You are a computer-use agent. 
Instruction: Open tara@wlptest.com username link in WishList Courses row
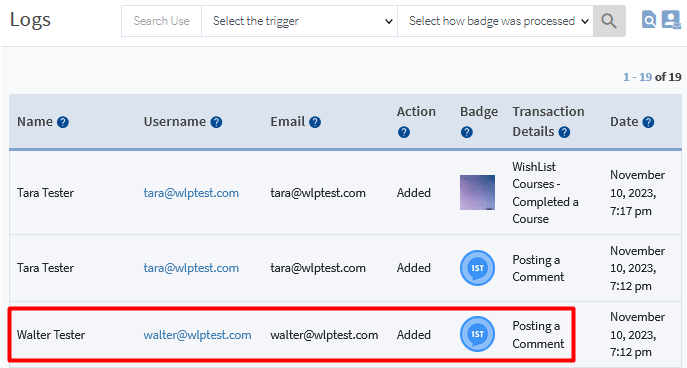tap(191, 193)
